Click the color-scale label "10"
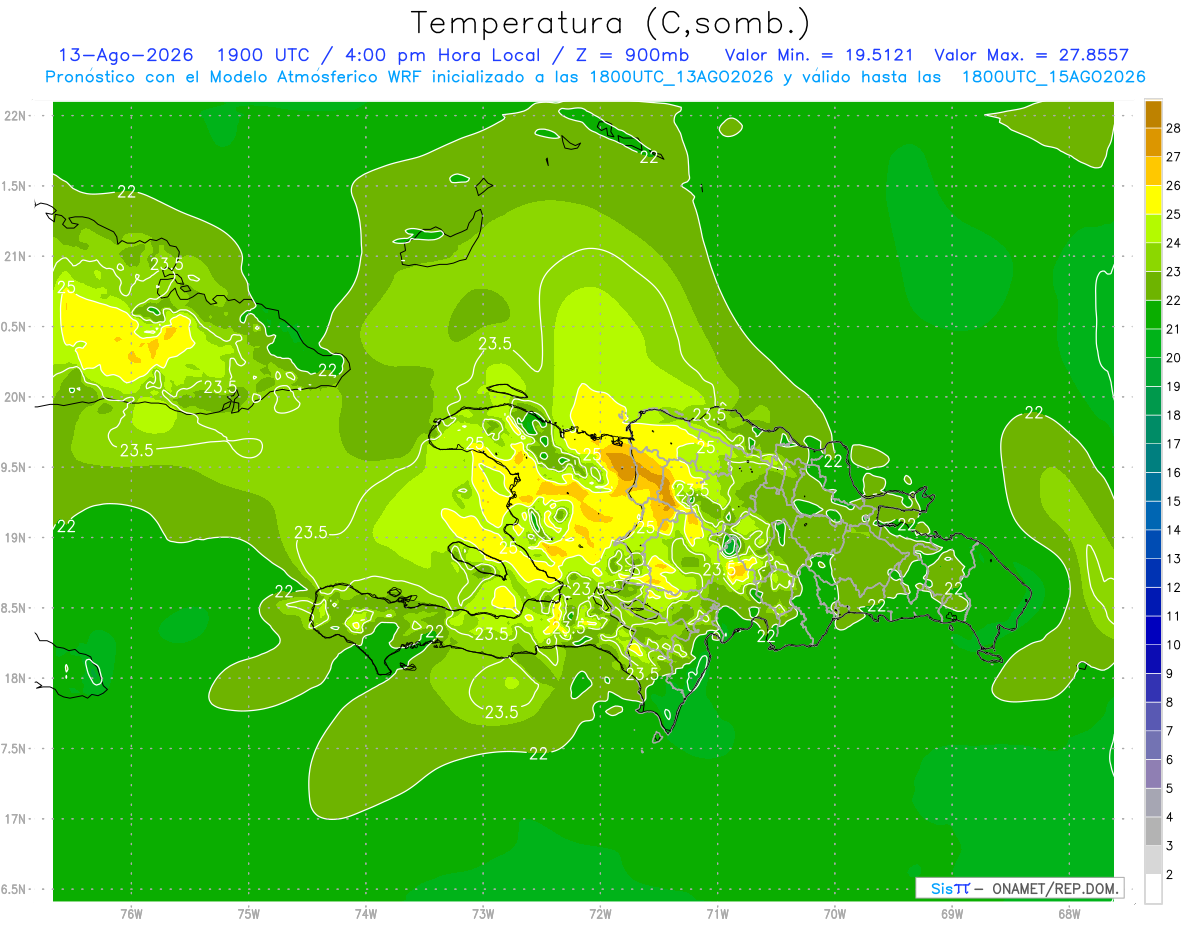The height and width of the screenshot is (927, 1200). pyautogui.click(x=1174, y=645)
